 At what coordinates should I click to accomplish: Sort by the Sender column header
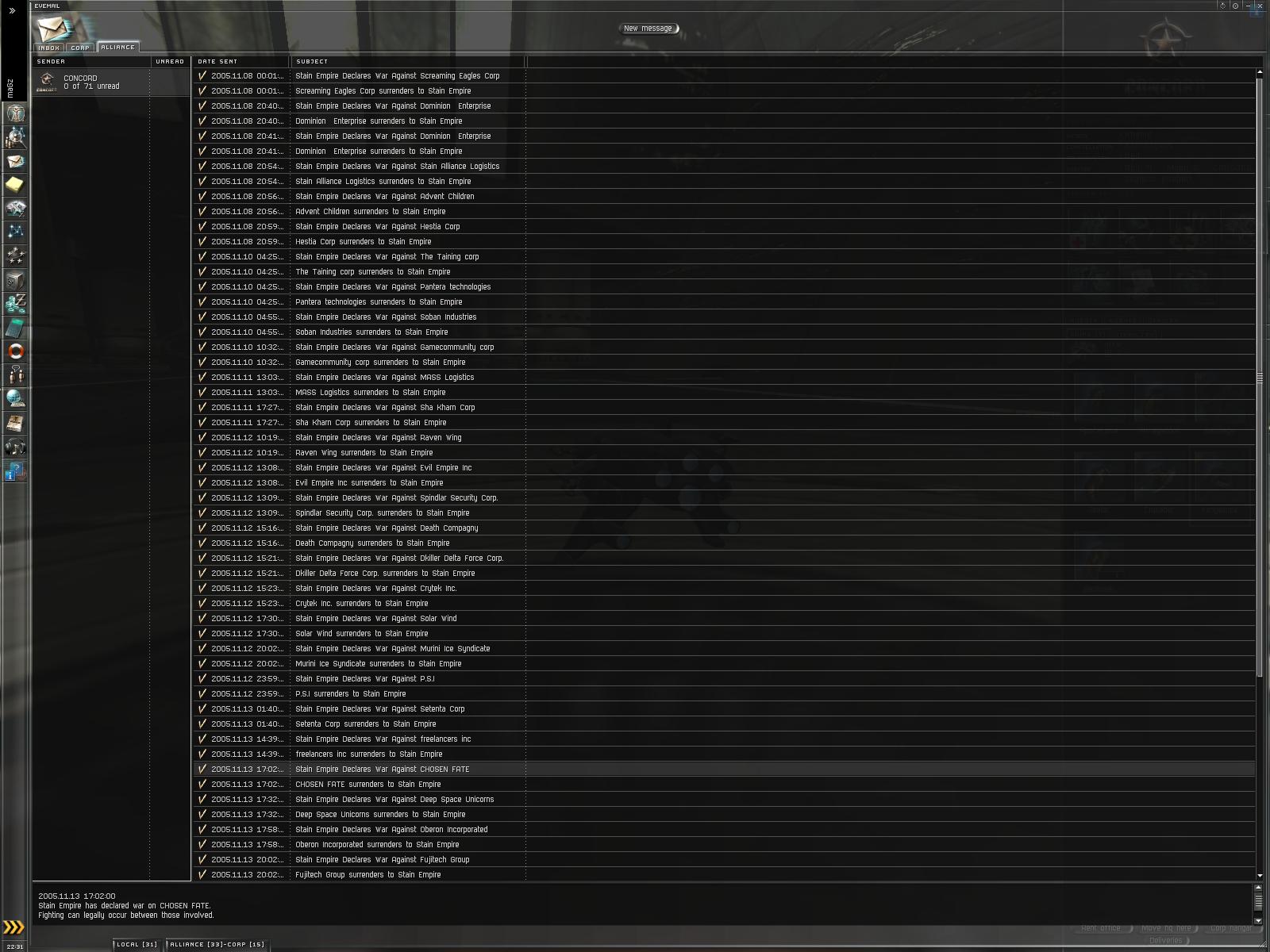92,61
